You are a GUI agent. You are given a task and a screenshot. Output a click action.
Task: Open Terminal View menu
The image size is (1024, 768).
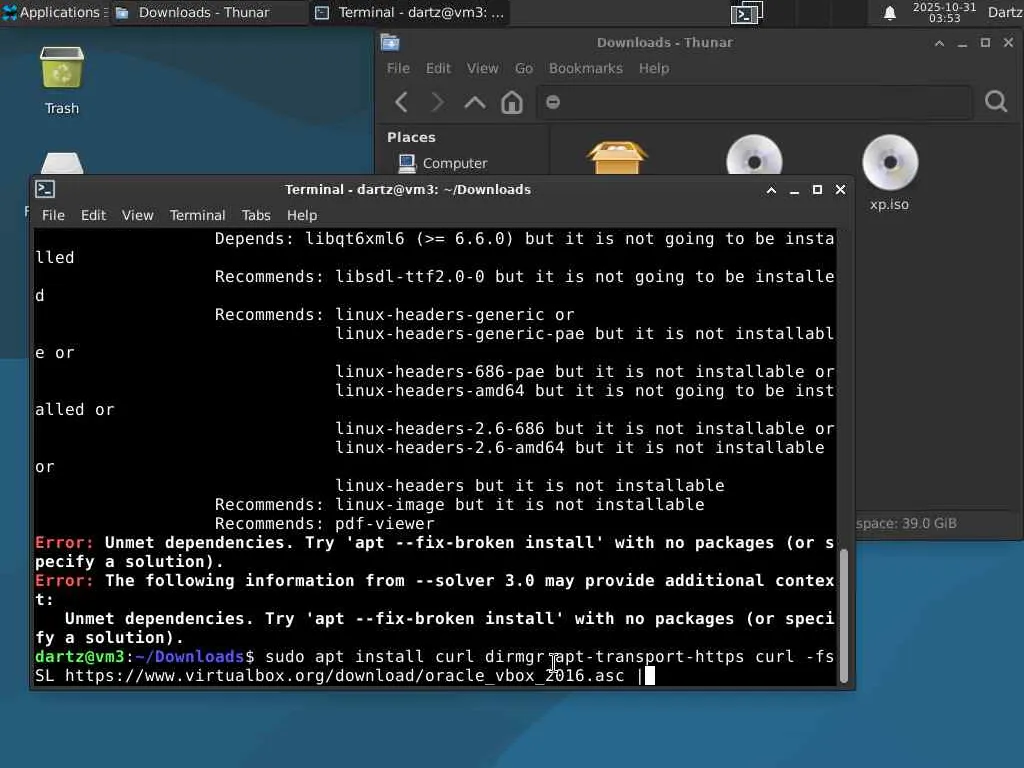138,215
